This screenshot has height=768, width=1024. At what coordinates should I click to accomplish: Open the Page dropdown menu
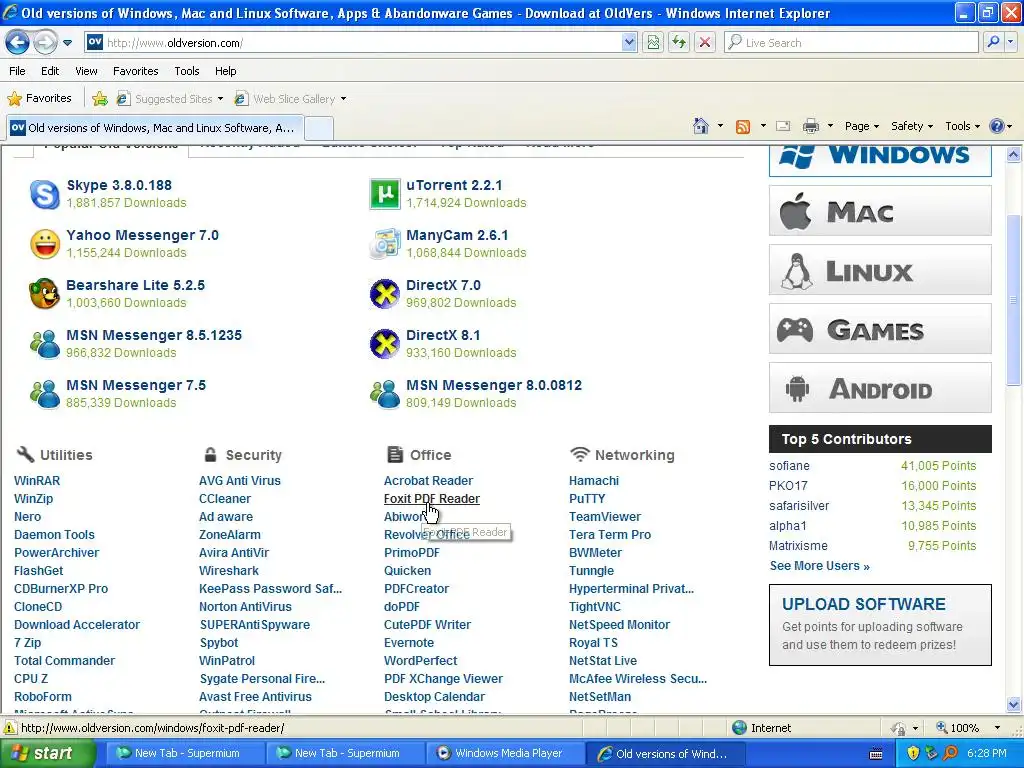(x=861, y=126)
